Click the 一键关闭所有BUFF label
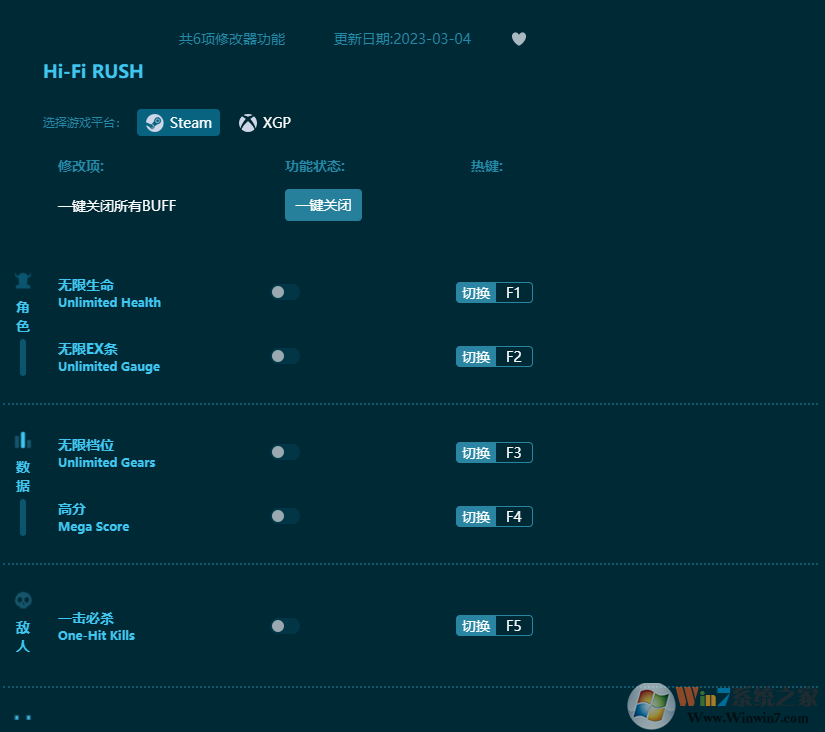The height and width of the screenshot is (732, 825). [117, 206]
